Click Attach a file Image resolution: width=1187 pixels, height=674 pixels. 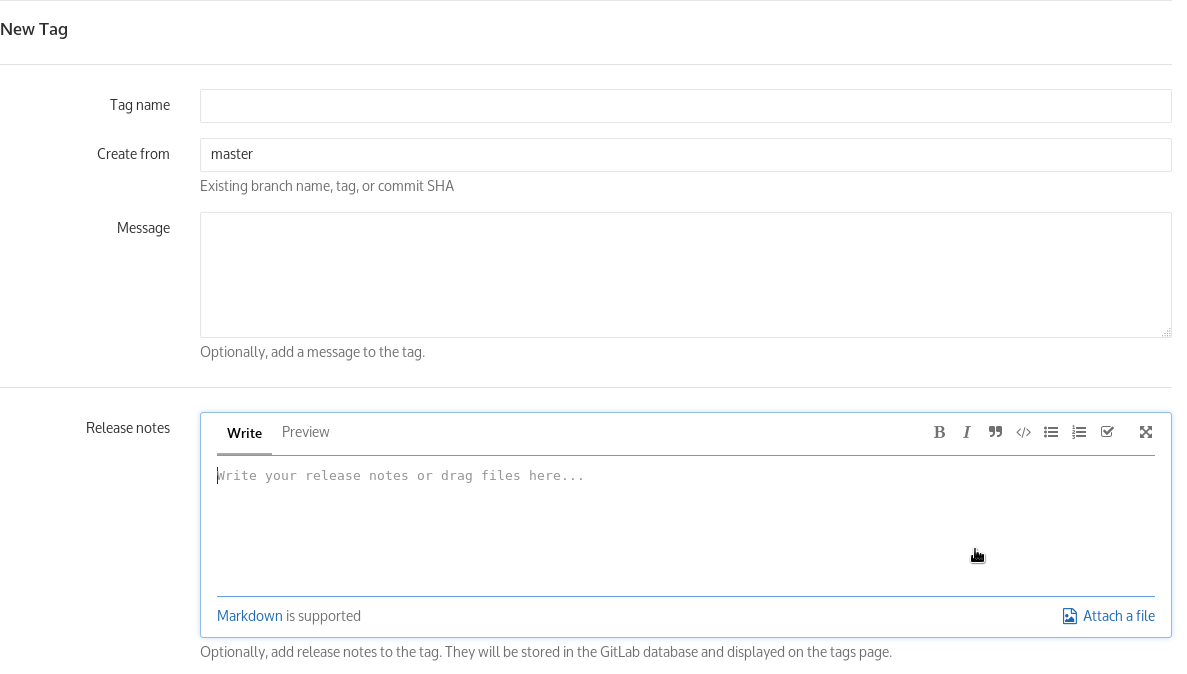(1118, 616)
